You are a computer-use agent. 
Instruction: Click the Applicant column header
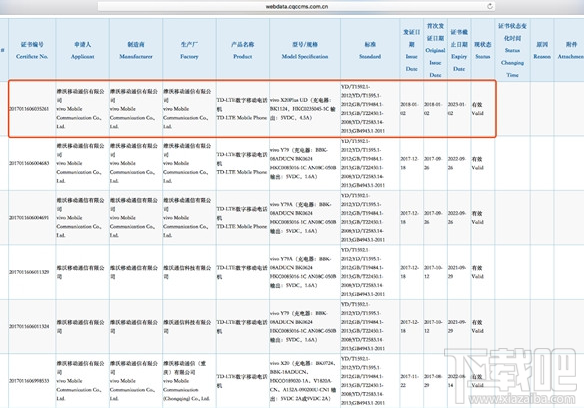(x=83, y=50)
